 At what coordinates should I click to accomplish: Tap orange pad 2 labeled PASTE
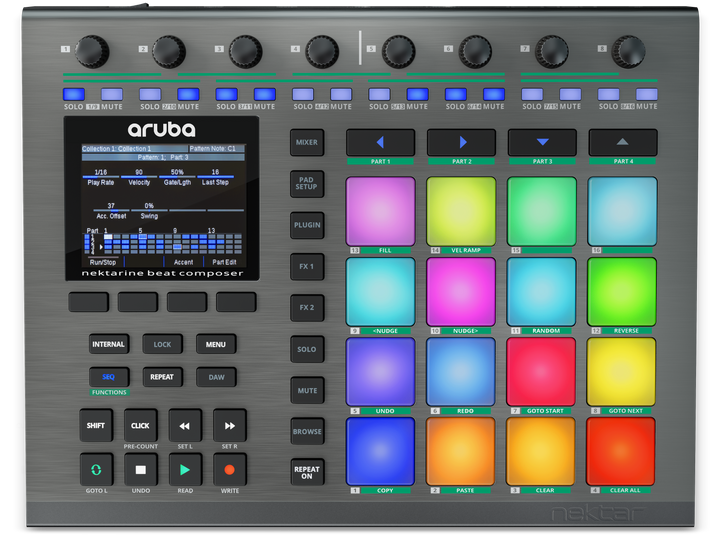(461, 451)
